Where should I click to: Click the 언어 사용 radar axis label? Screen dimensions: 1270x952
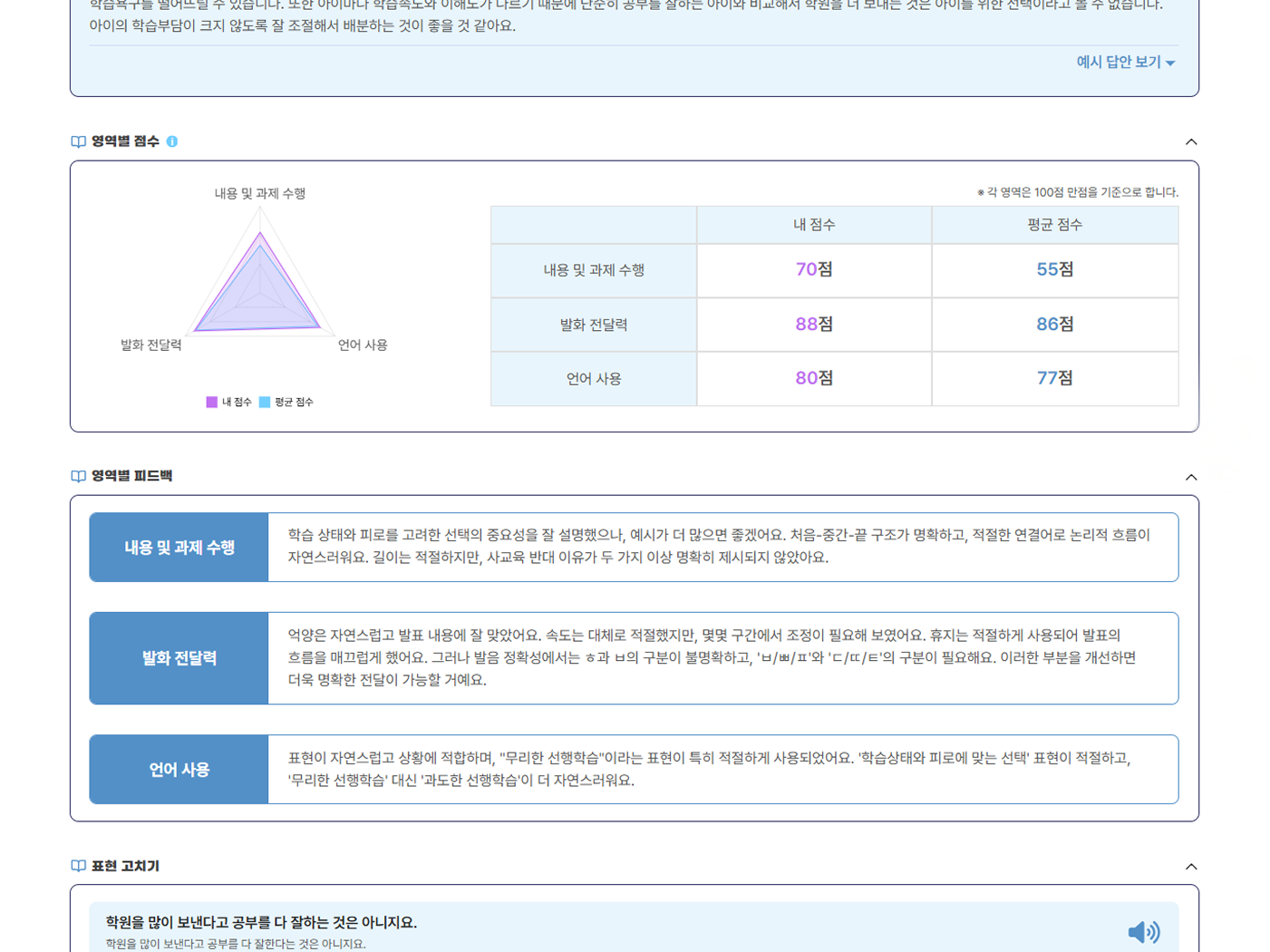coord(363,345)
